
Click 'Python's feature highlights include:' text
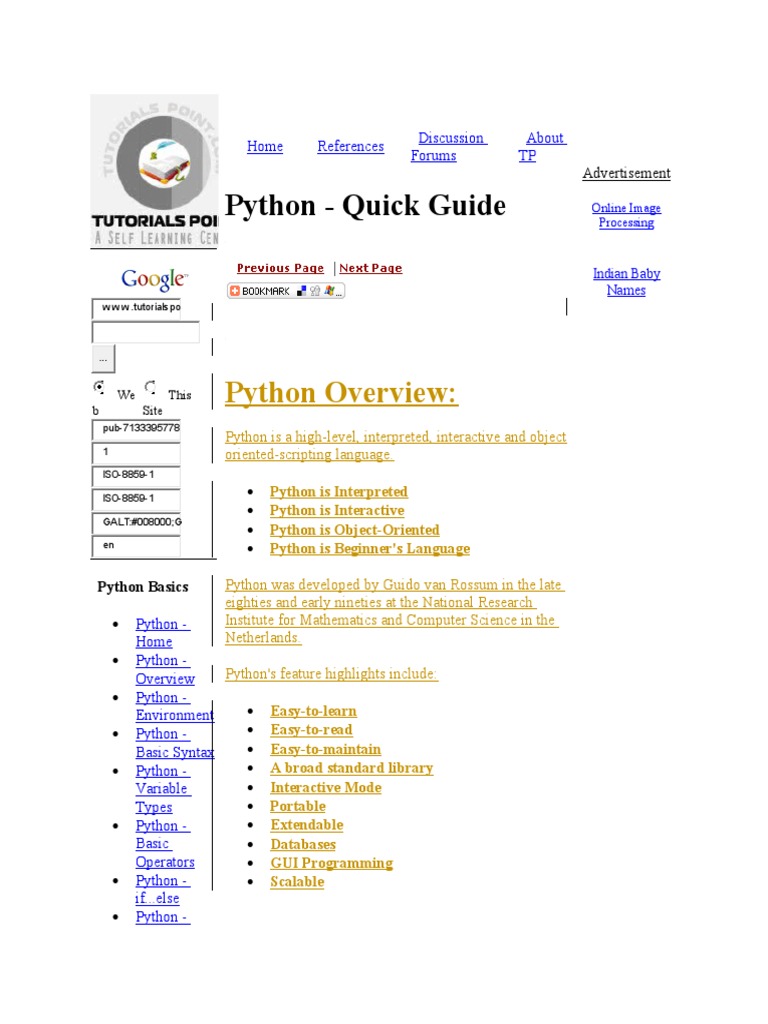(x=332, y=674)
